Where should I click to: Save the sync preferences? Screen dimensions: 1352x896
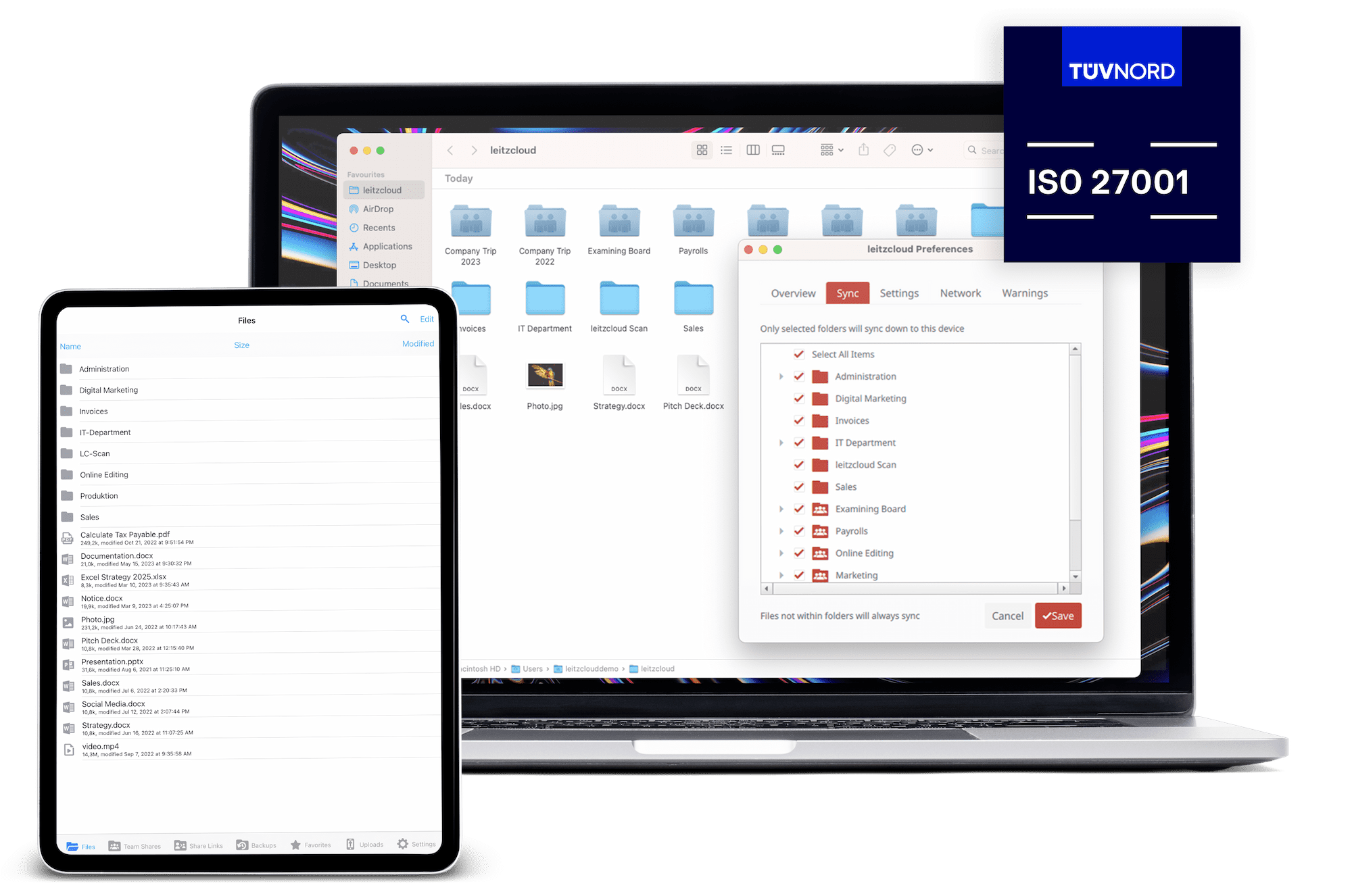(1058, 616)
